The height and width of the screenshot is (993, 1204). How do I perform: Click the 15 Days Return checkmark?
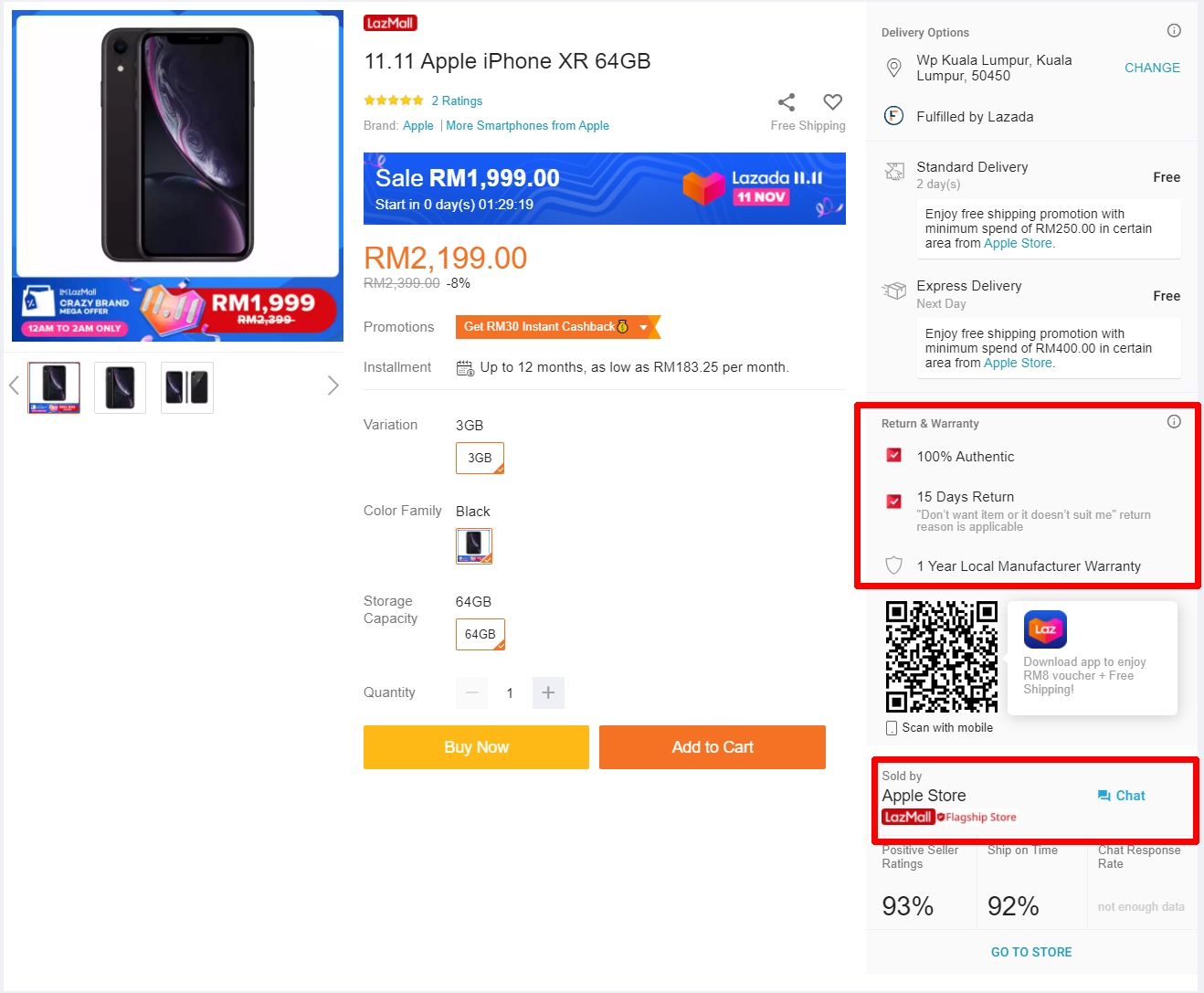coord(894,501)
